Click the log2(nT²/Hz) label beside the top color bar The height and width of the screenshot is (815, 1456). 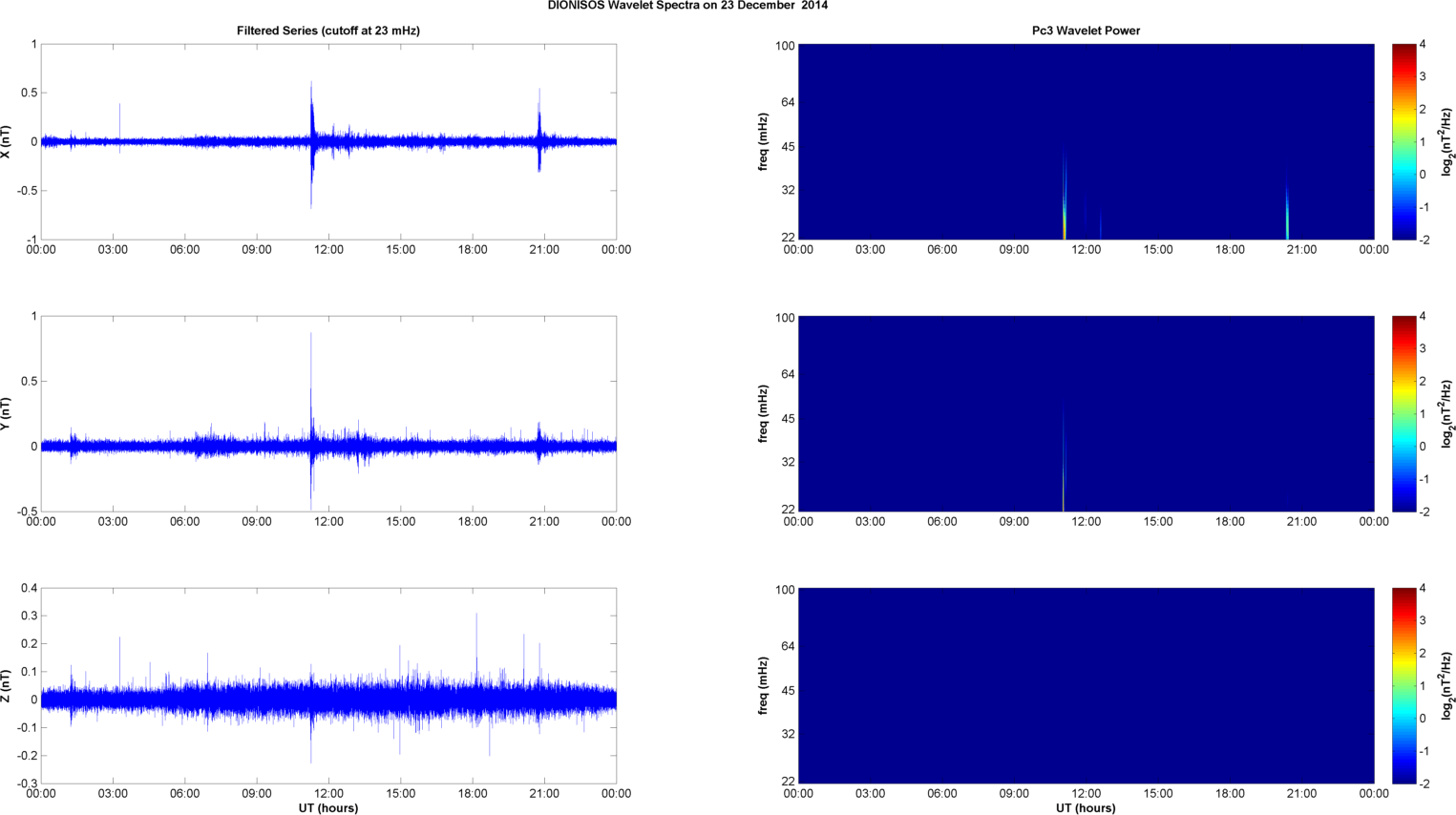click(1446, 141)
